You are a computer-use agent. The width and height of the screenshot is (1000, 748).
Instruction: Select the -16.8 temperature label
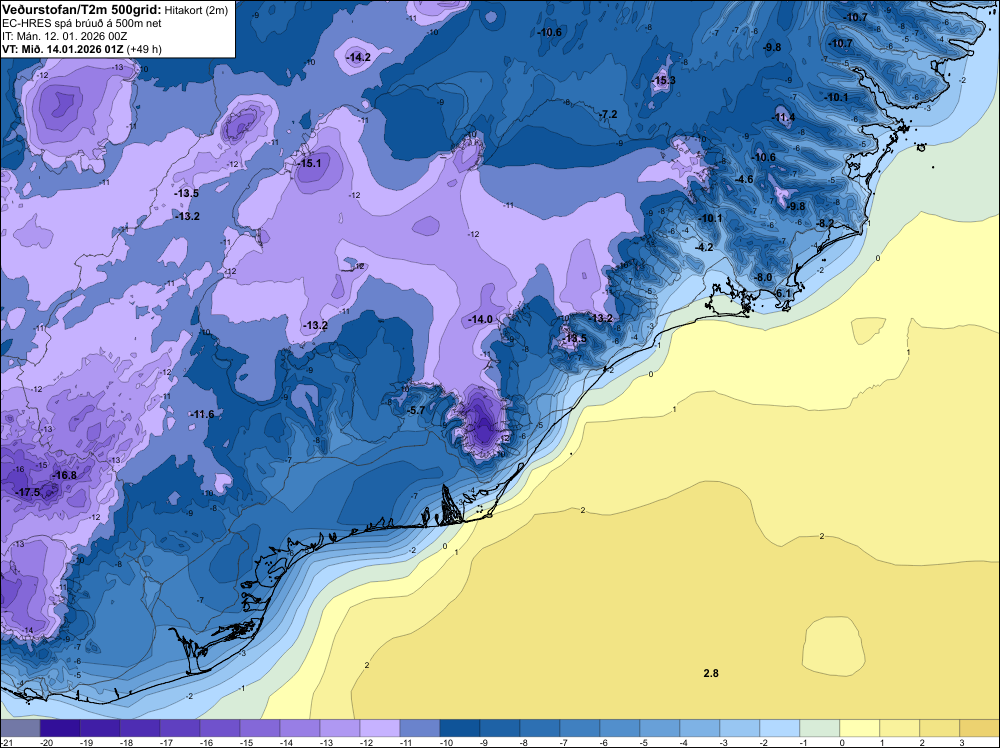coord(64,476)
